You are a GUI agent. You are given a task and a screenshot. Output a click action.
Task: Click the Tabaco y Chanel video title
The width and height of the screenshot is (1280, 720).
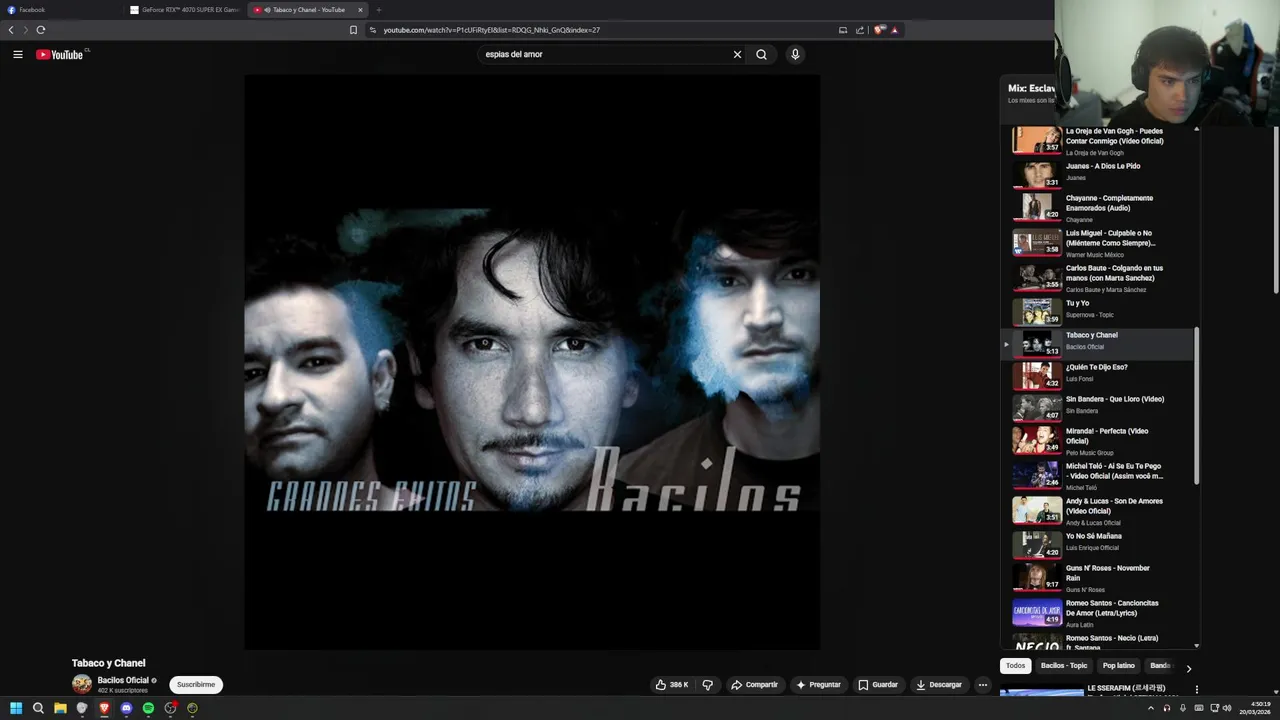coord(109,663)
